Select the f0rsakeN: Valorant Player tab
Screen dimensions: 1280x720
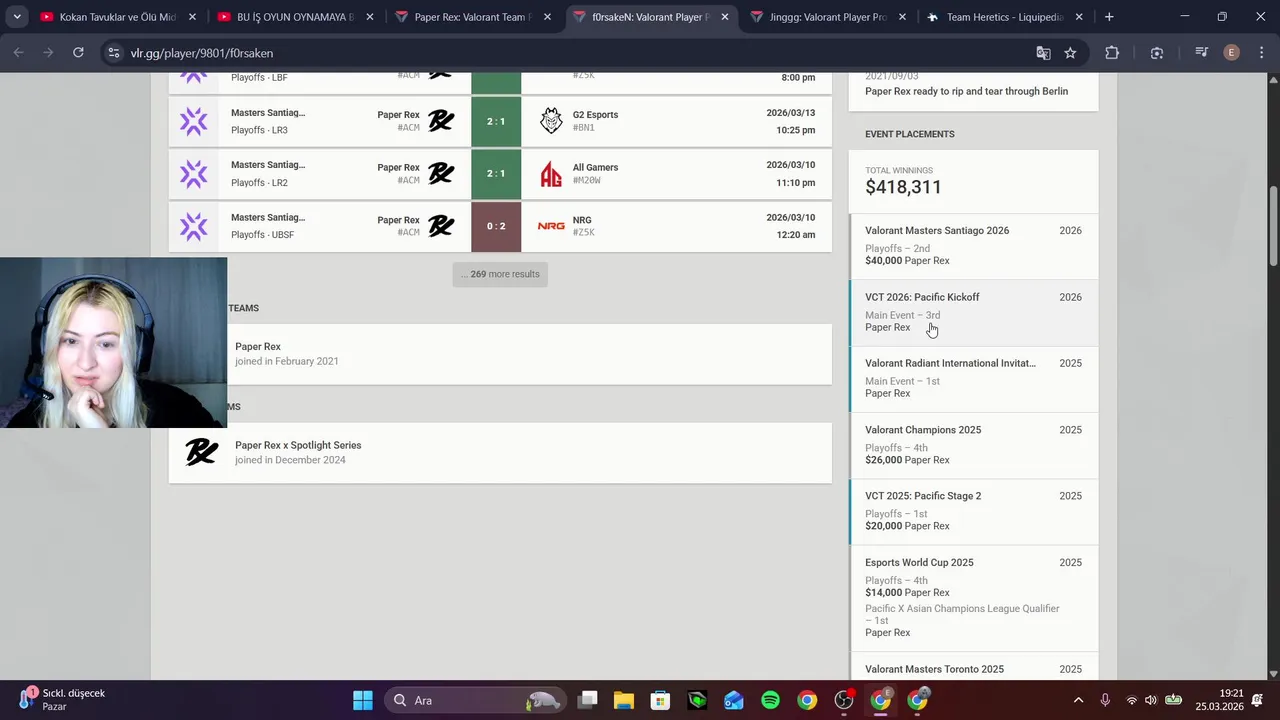652,17
